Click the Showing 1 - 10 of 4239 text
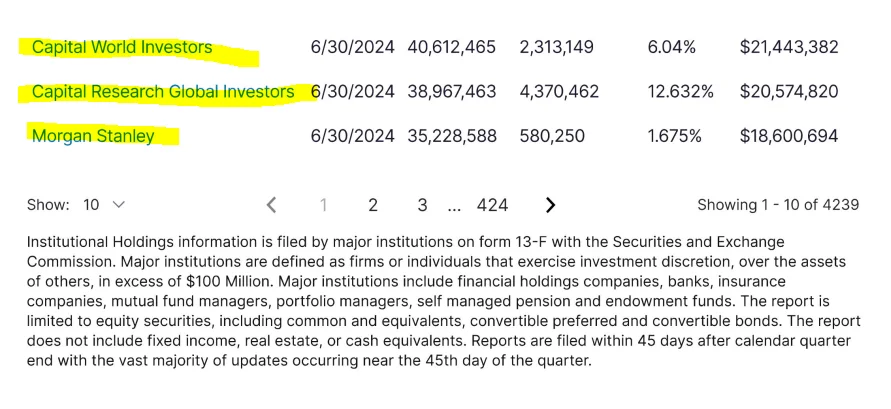This screenshot has height=409, width=891. point(778,205)
